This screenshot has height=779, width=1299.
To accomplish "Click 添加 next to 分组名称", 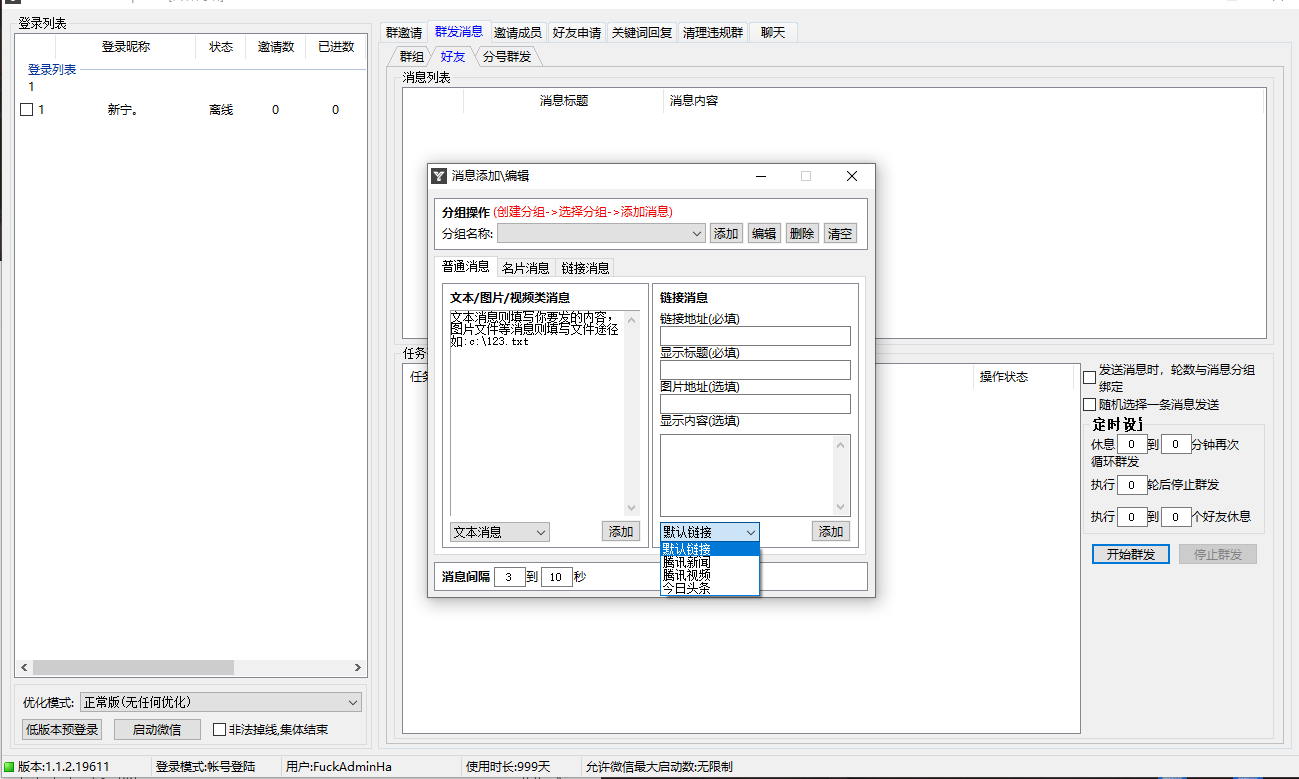I will 726,233.
